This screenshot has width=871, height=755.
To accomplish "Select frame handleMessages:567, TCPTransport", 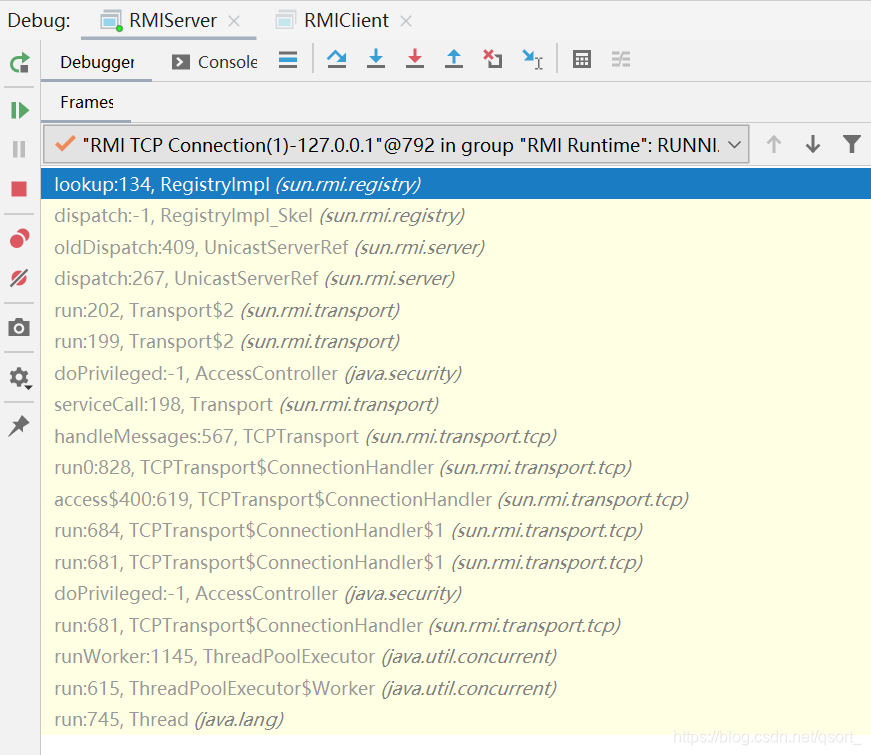I will point(455,436).
